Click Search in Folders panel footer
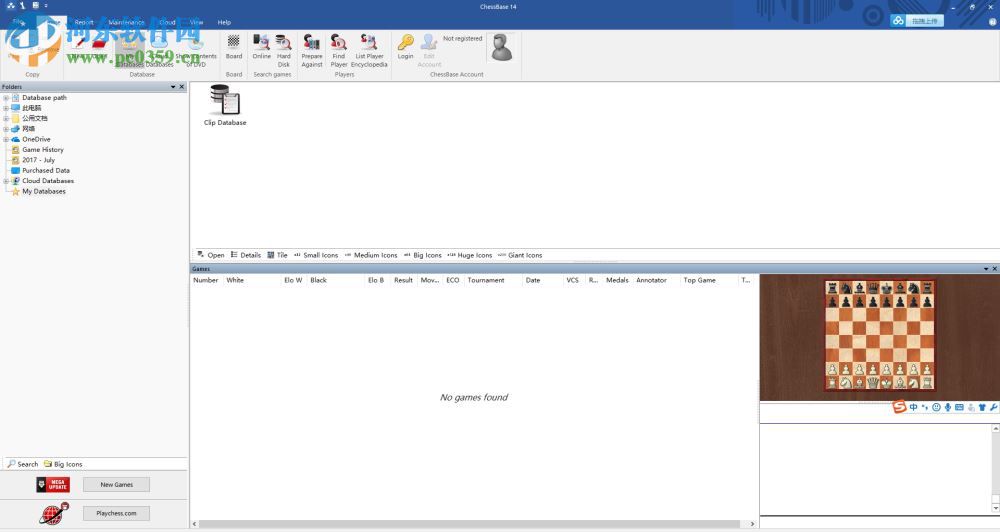This screenshot has height=532, width=1000. 23,464
